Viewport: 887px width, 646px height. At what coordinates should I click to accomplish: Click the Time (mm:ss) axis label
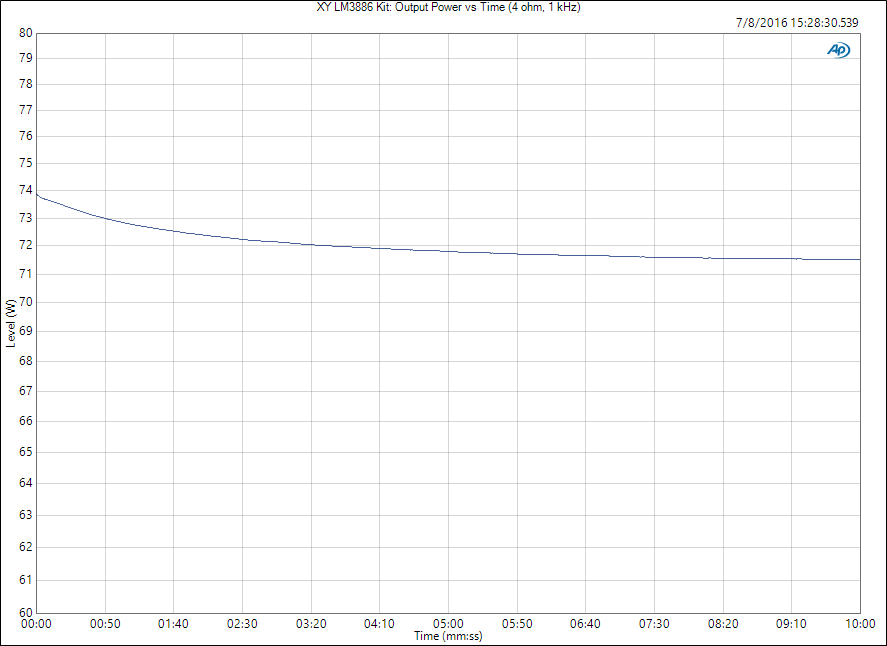448,636
